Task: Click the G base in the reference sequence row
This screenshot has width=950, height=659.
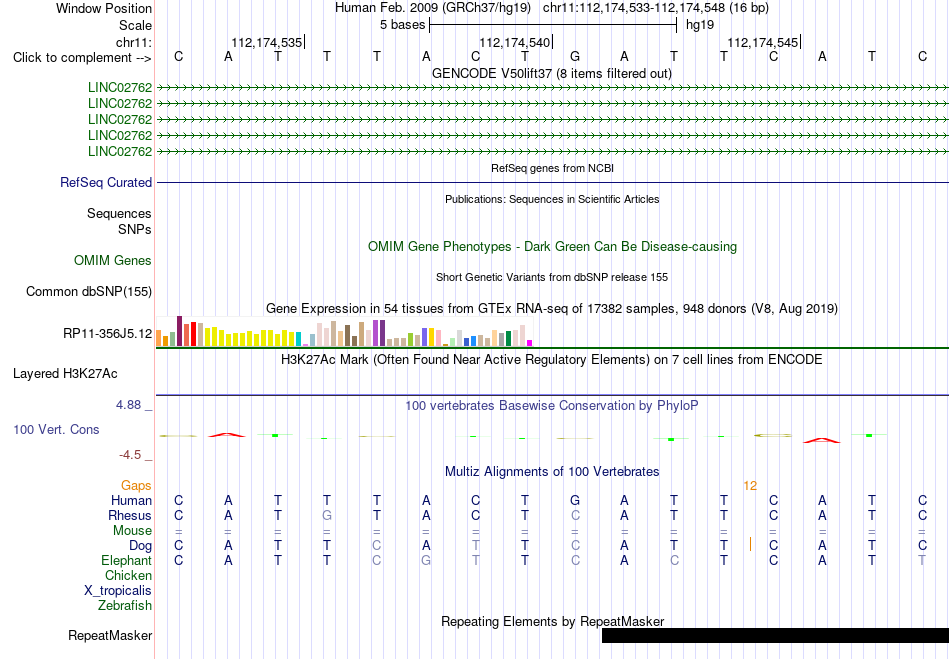Action: [x=575, y=56]
